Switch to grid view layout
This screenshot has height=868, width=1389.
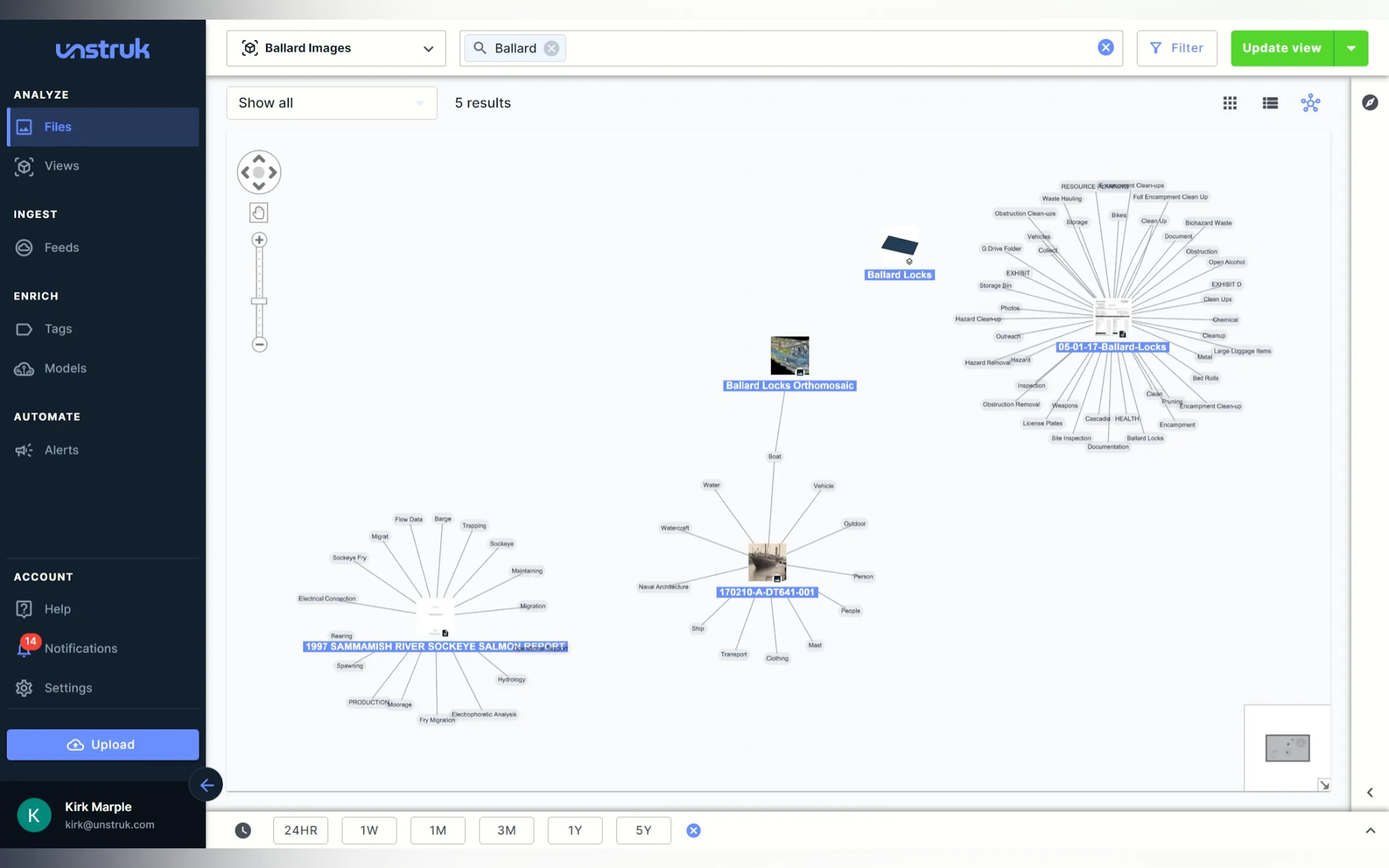tap(1229, 103)
